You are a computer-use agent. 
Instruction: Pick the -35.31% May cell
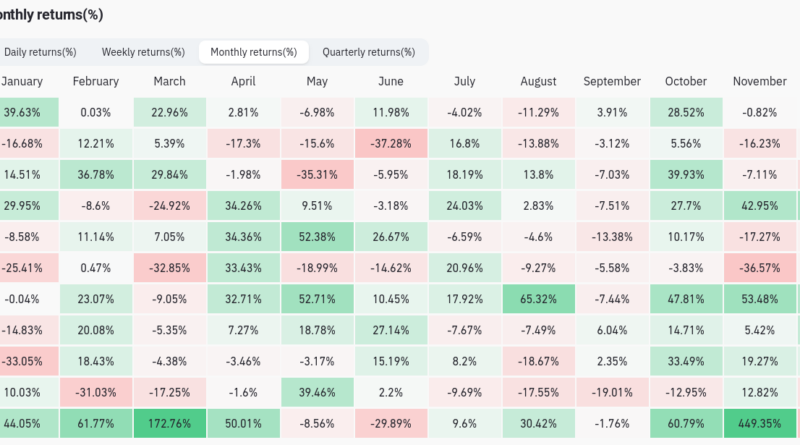click(x=318, y=175)
